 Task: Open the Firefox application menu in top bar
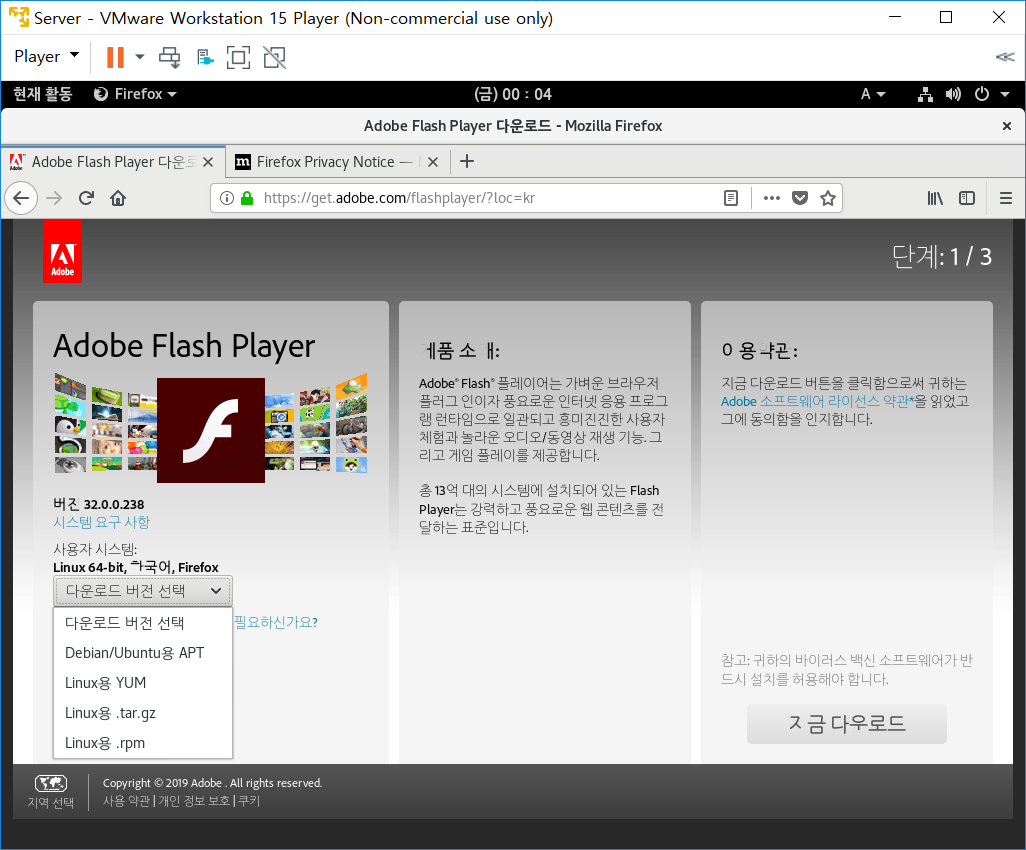click(135, 94)
